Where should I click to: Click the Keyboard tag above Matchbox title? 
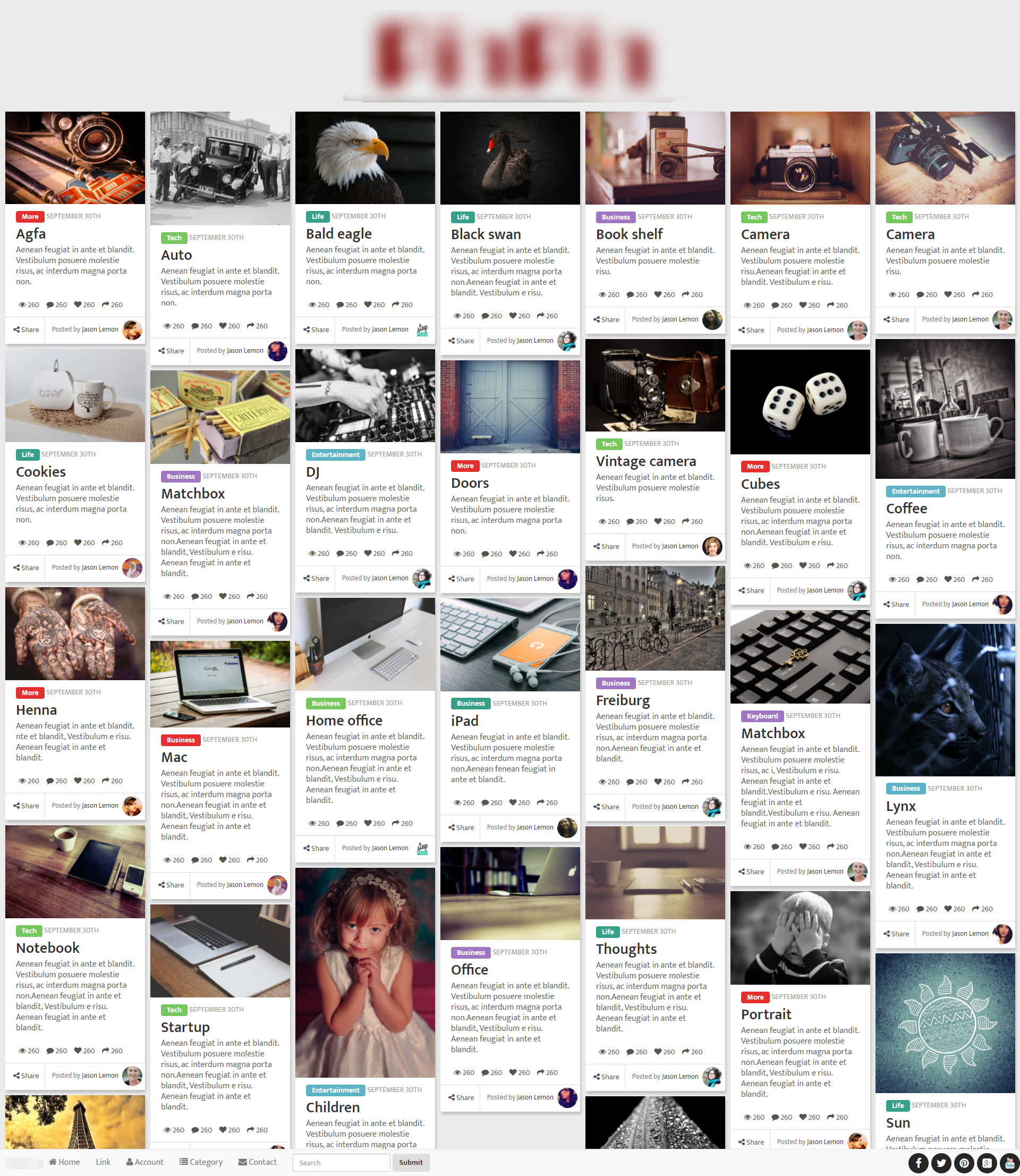point(762,715)
